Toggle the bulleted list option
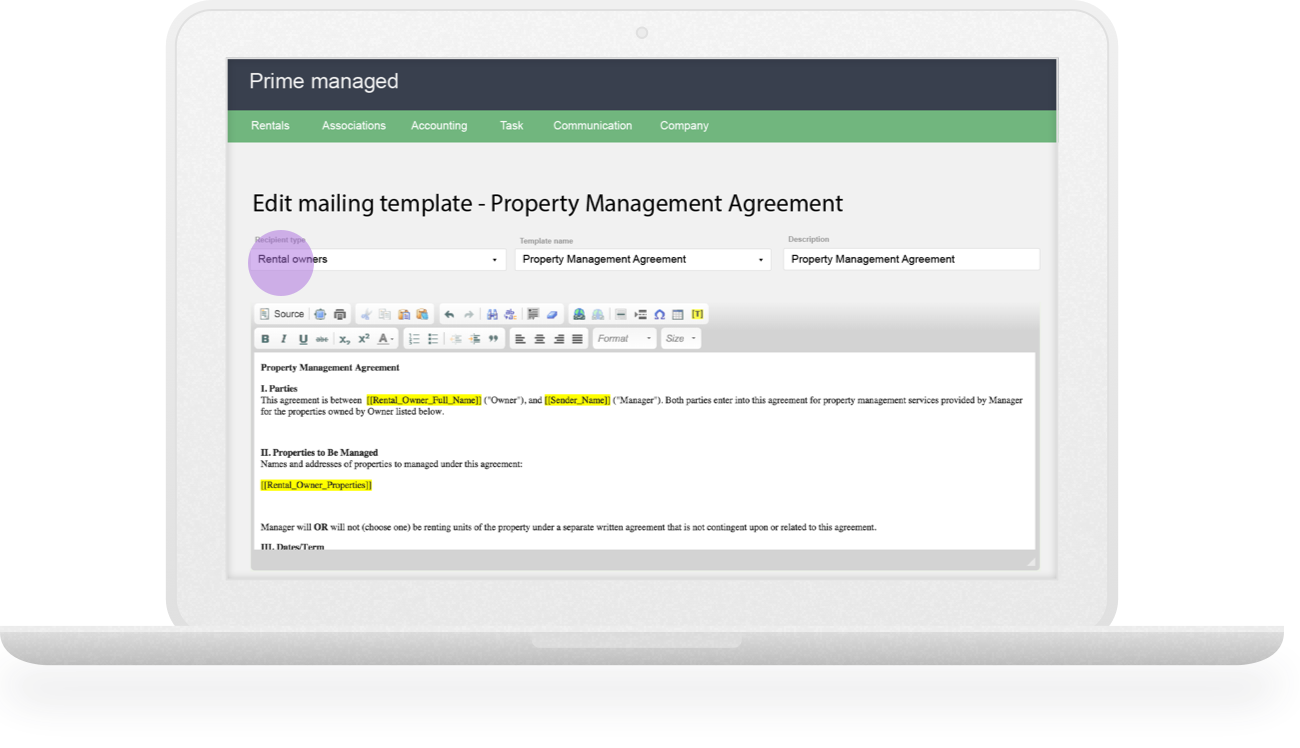Viewport: 1300px width, 748px height. tap(432, 338)
